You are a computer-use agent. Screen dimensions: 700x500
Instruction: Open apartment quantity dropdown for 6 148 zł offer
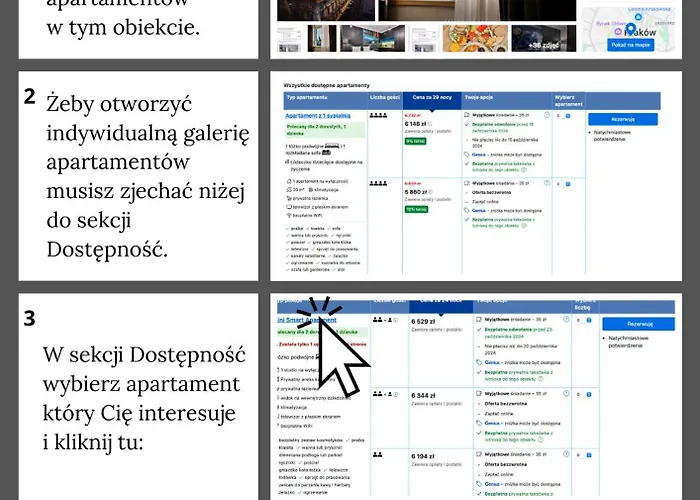pyautogui.click(x=561, y=116)
